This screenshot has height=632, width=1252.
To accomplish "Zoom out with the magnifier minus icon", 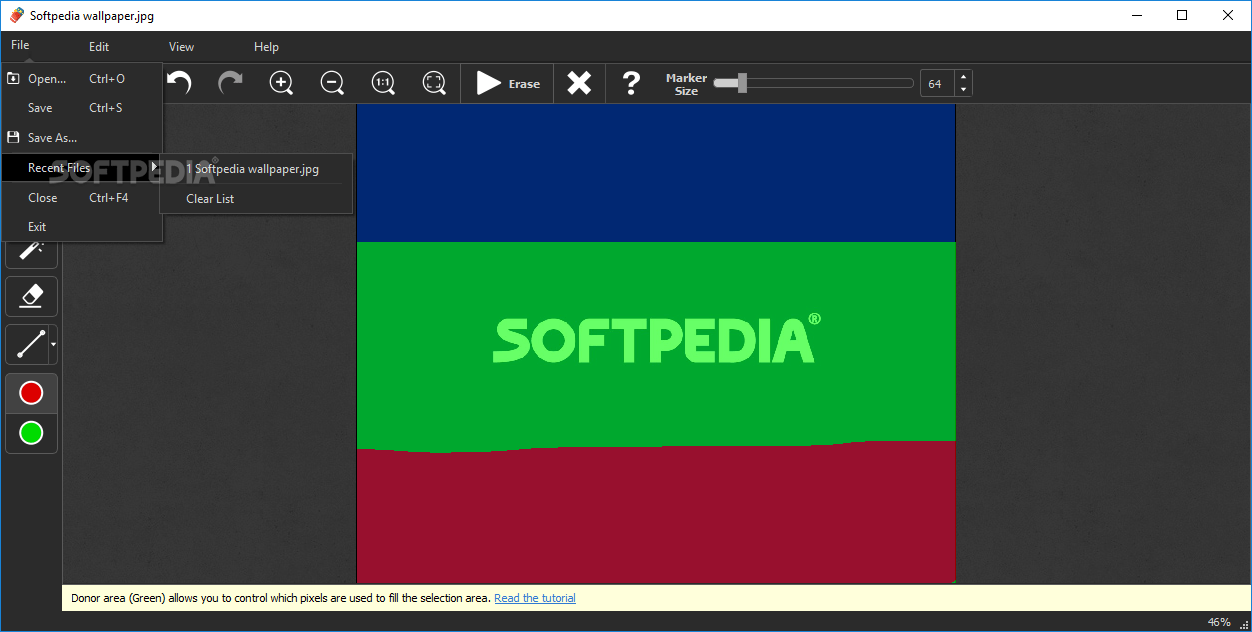I will (332, 83).
